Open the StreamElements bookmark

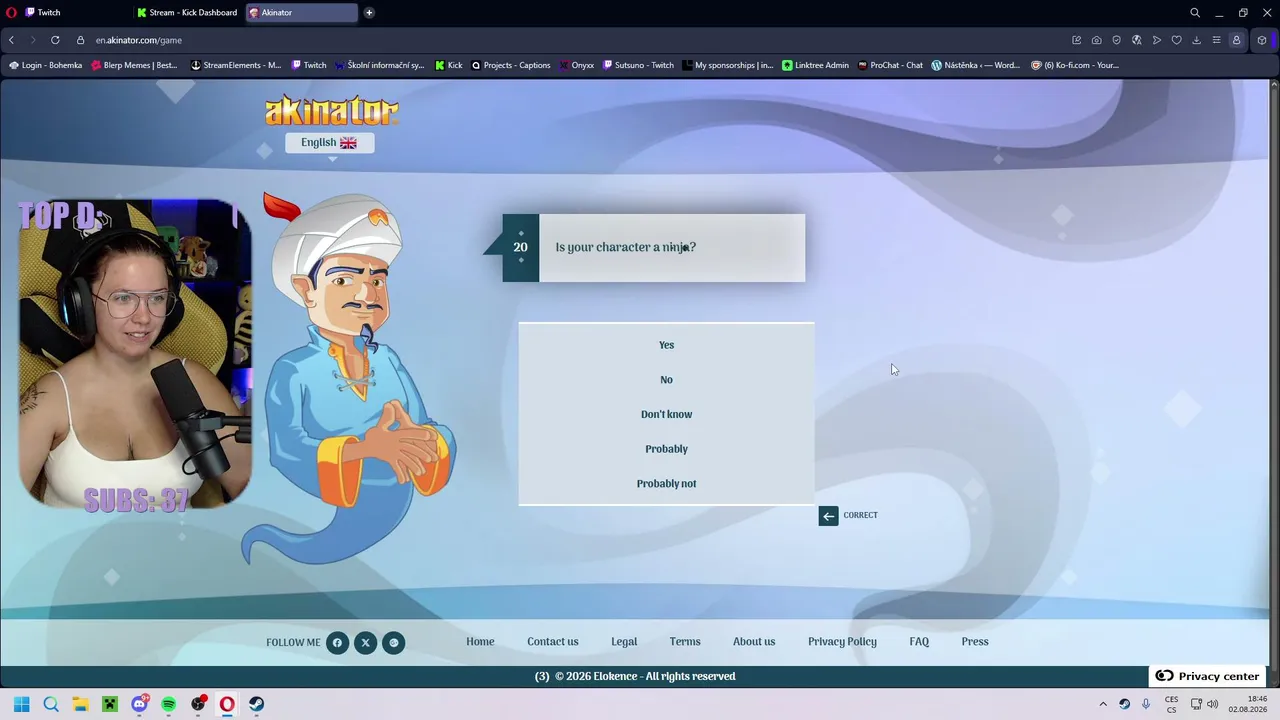coord(236,66)
